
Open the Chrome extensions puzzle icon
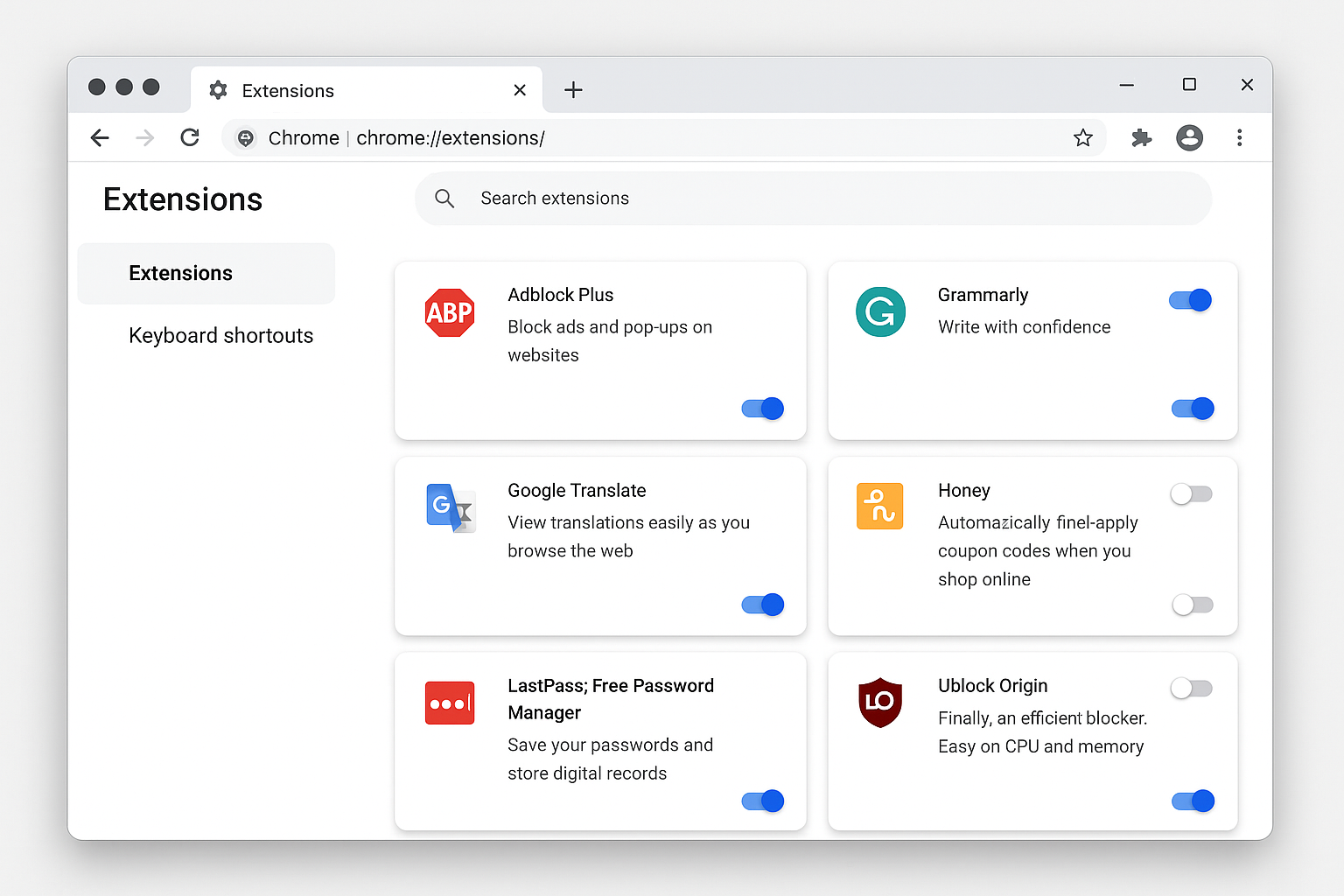1141,137
